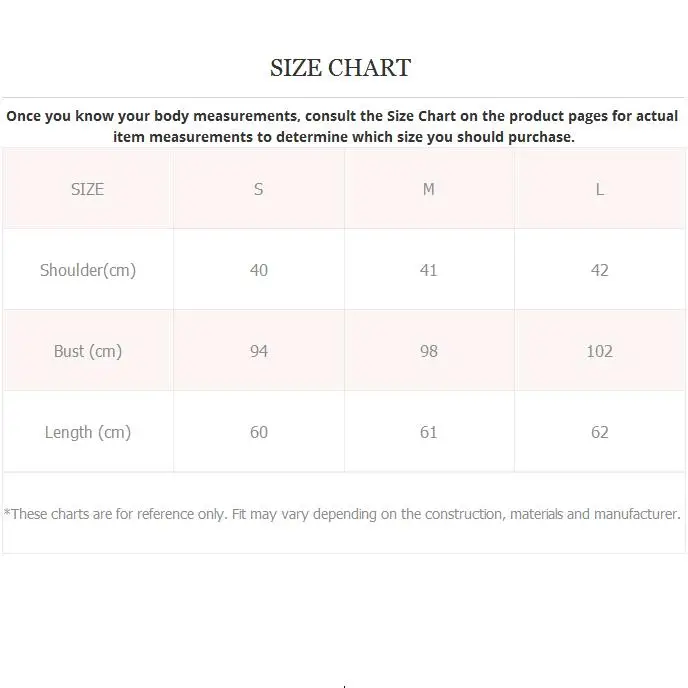Click length measurement 61 cell

click(x=429, y=432)
